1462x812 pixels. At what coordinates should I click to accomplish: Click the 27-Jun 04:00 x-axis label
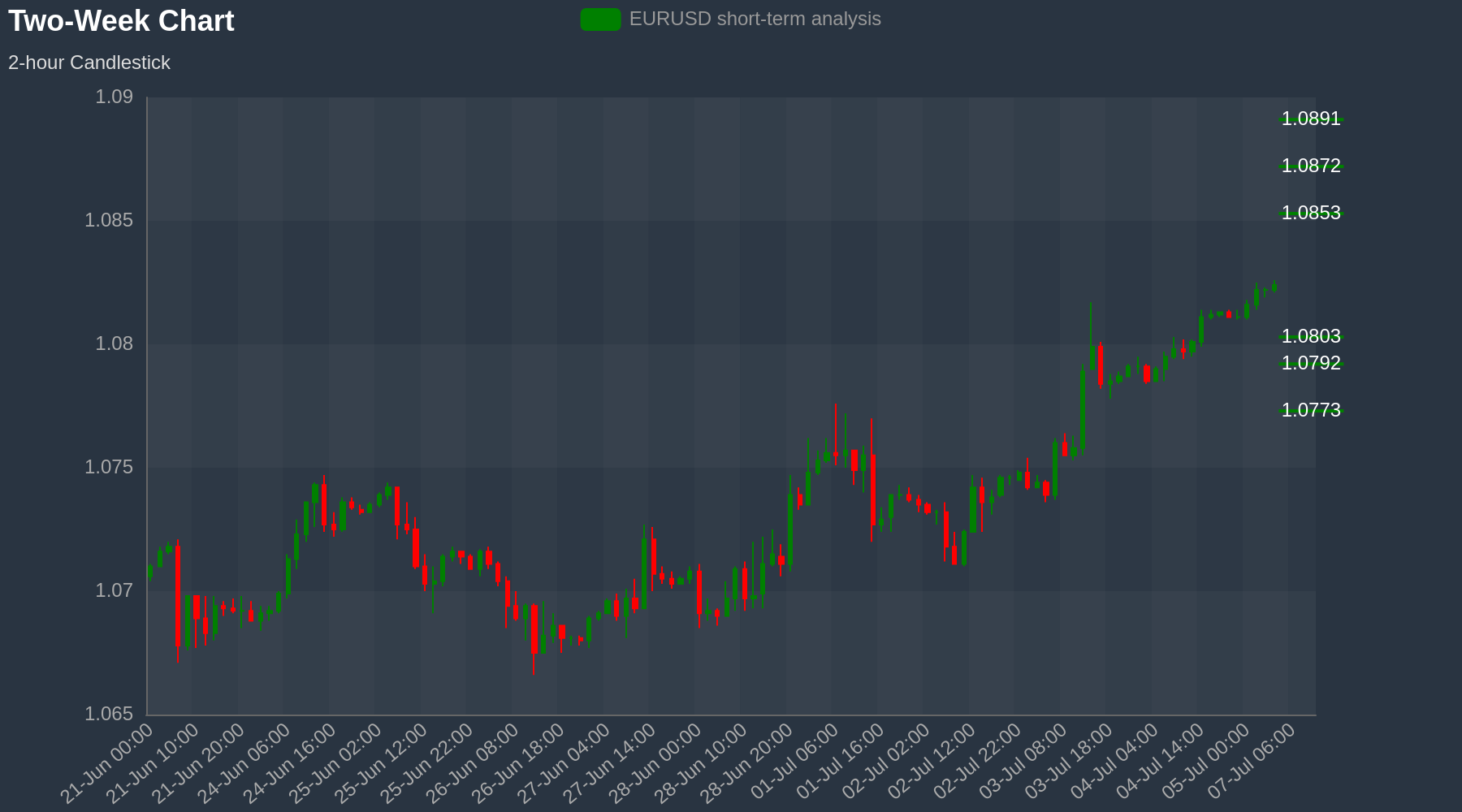pos(564,765)
